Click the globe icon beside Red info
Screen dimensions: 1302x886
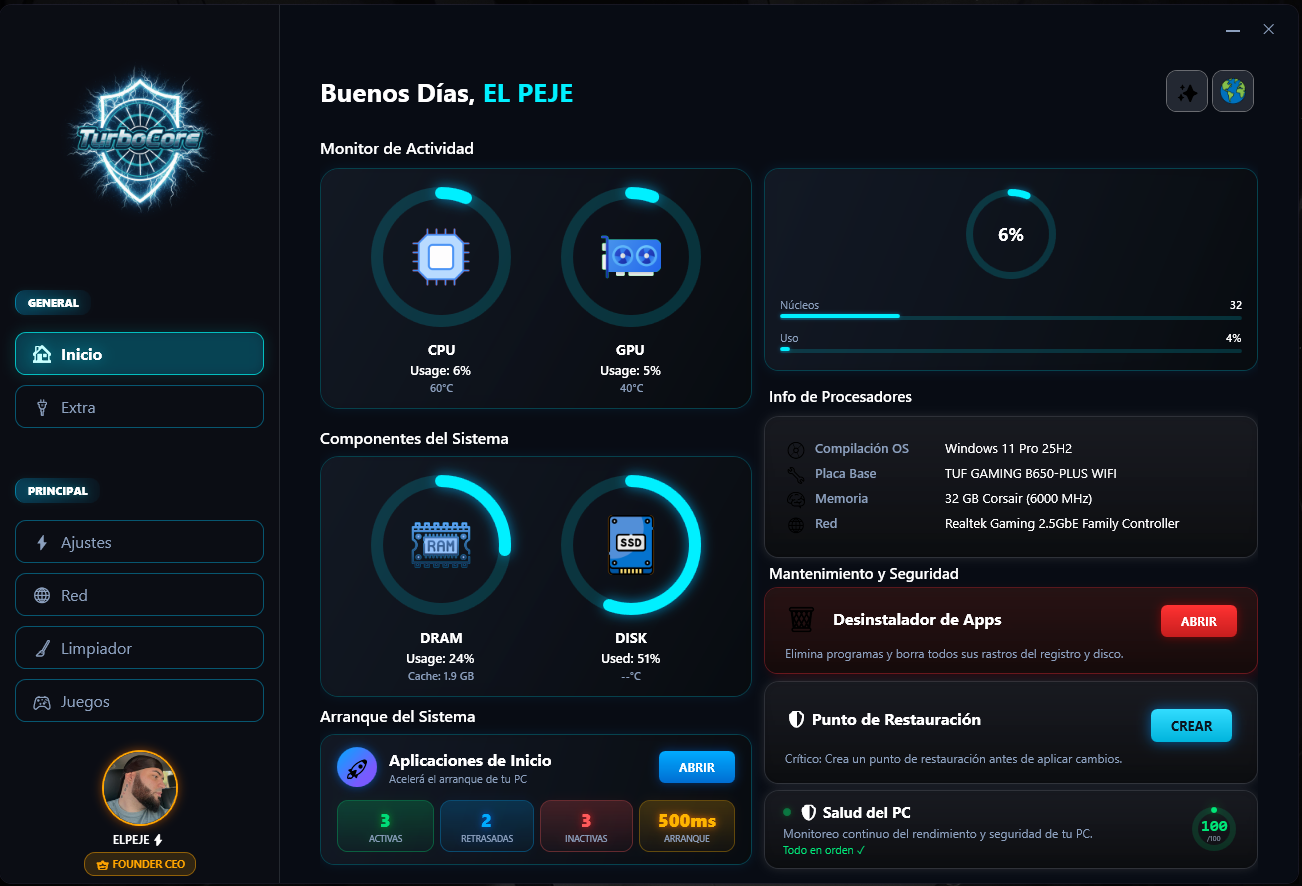click(x=796, y=525)
